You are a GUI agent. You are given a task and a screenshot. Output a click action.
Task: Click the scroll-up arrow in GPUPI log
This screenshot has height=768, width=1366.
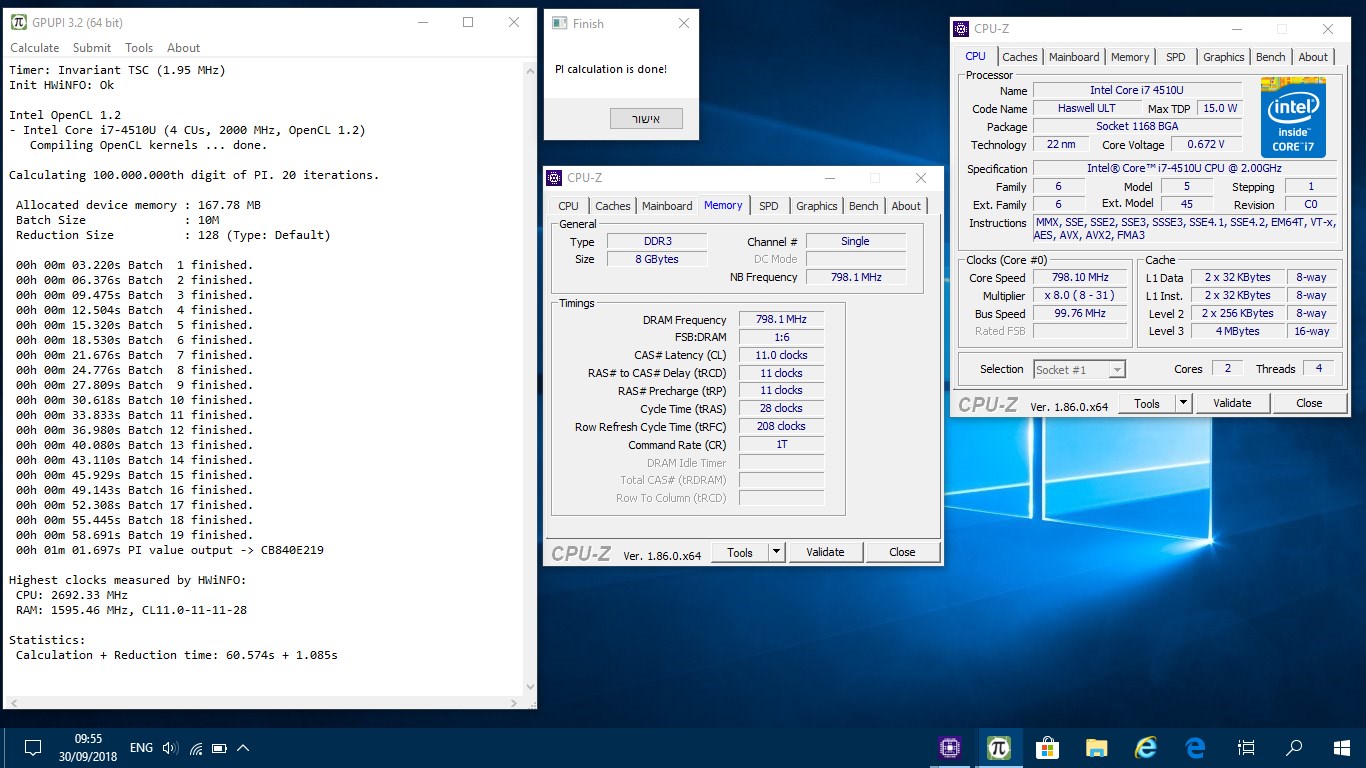coord(530,68)
